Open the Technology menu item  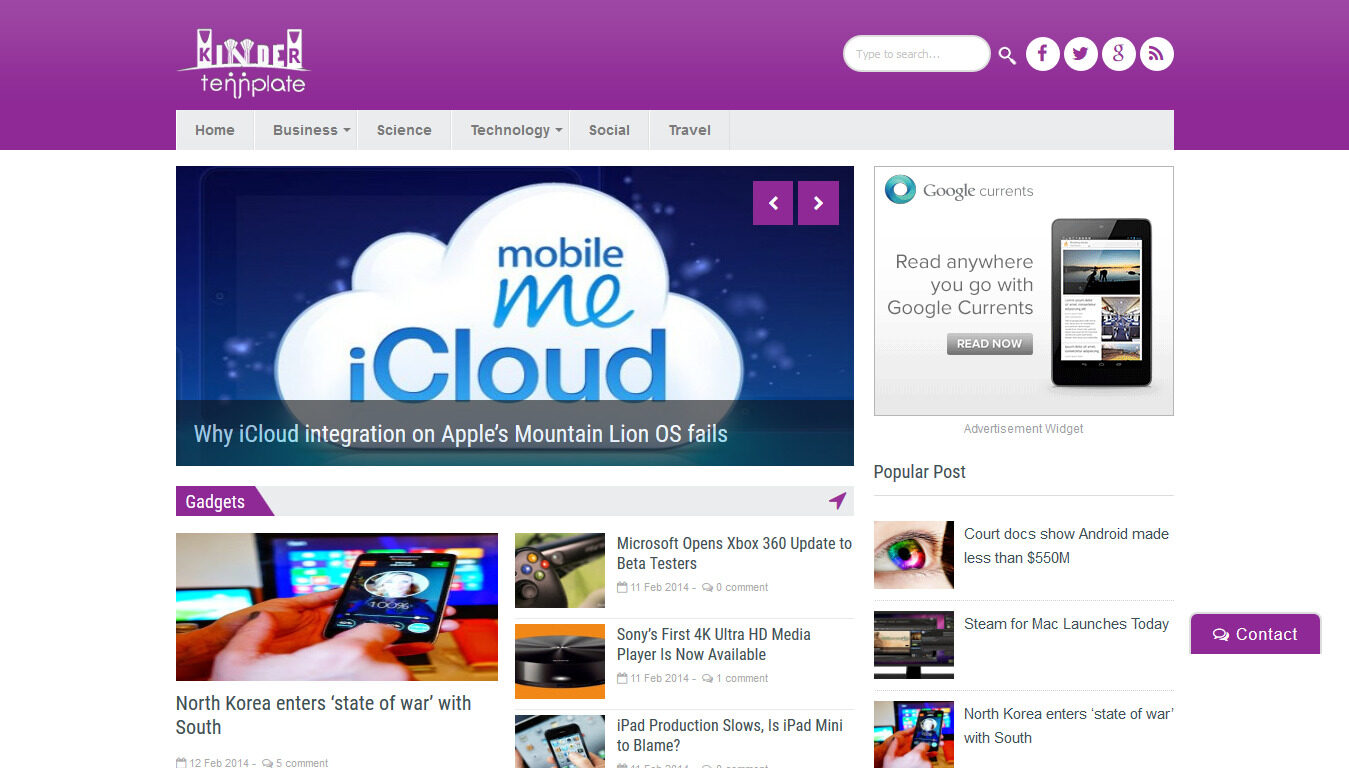pyautogui.click(x=510, y=130)
